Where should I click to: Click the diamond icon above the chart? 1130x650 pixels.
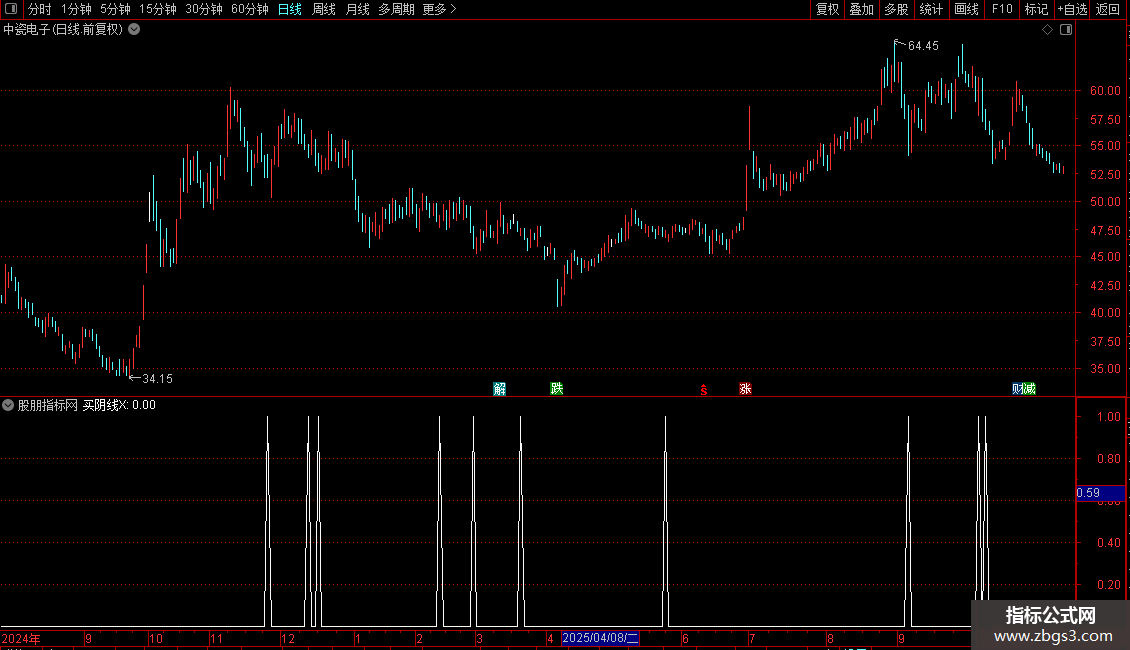[x=1048, y=30]
